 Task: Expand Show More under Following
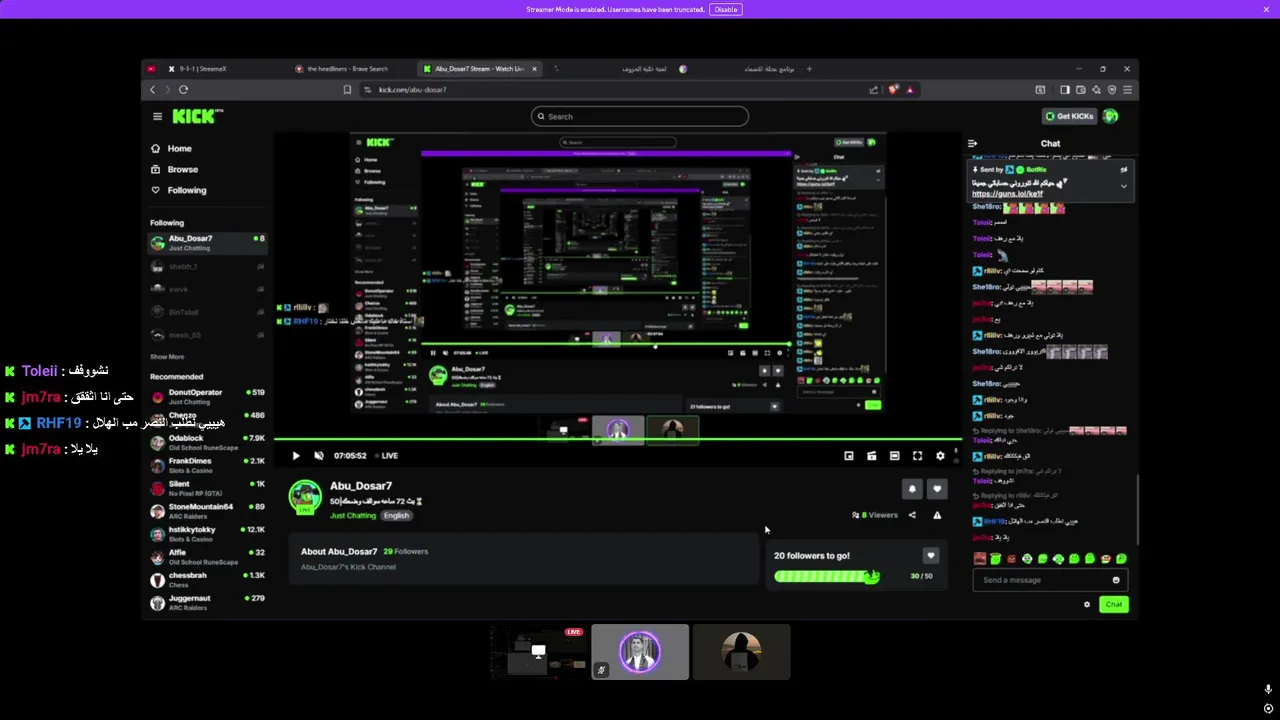[167, 357]
